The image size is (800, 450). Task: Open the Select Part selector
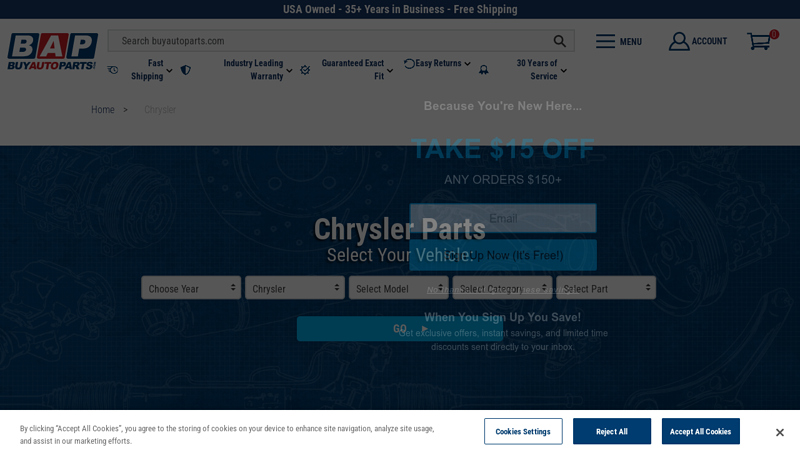[606, 288]
